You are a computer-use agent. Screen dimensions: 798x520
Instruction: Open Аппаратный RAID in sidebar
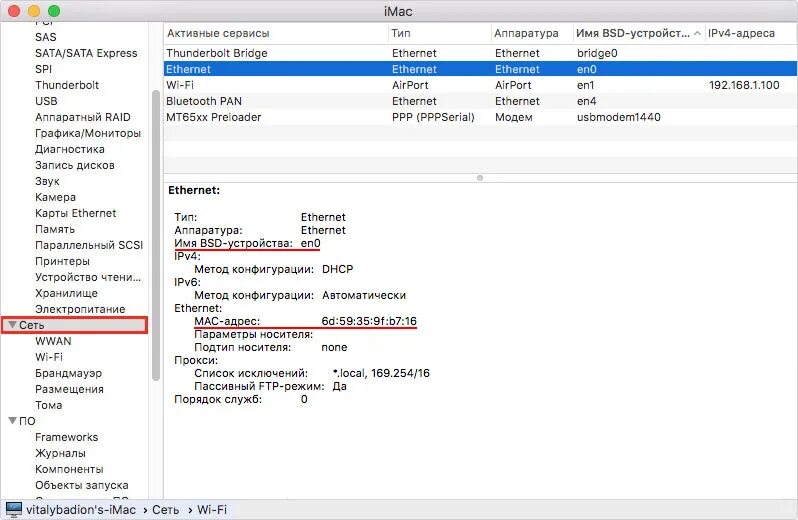(x=82, y=117)
